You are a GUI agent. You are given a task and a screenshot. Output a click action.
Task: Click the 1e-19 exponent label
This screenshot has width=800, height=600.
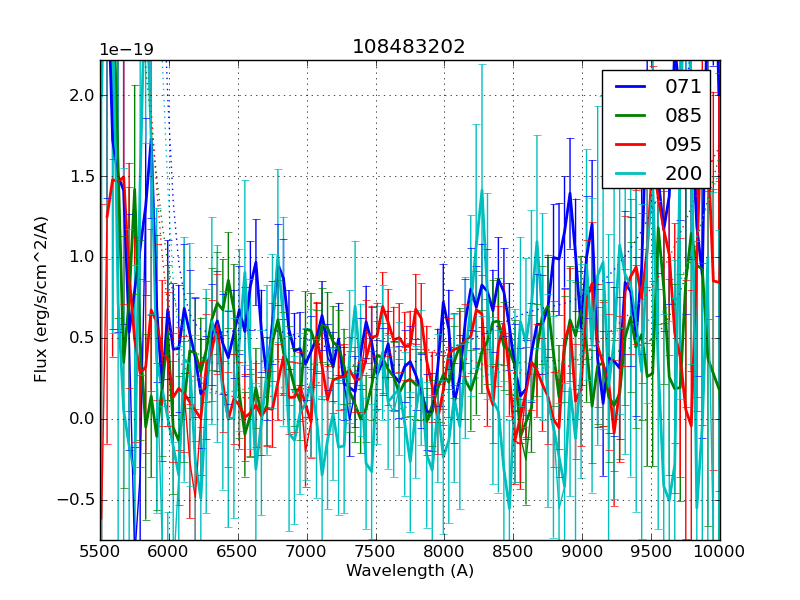pyautogui.click(x=126, y=50)
